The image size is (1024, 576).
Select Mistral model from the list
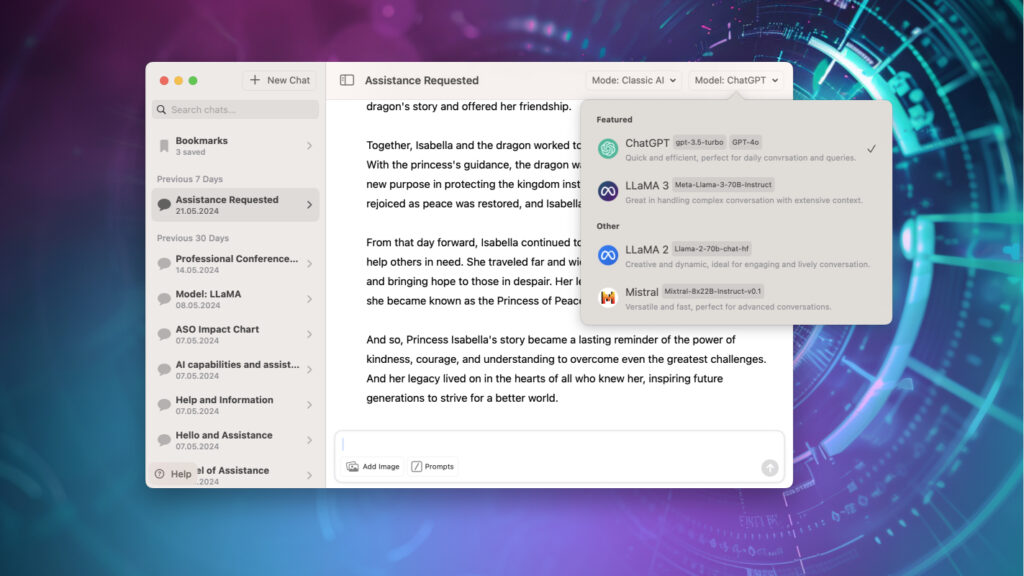[x=736, y=298]
